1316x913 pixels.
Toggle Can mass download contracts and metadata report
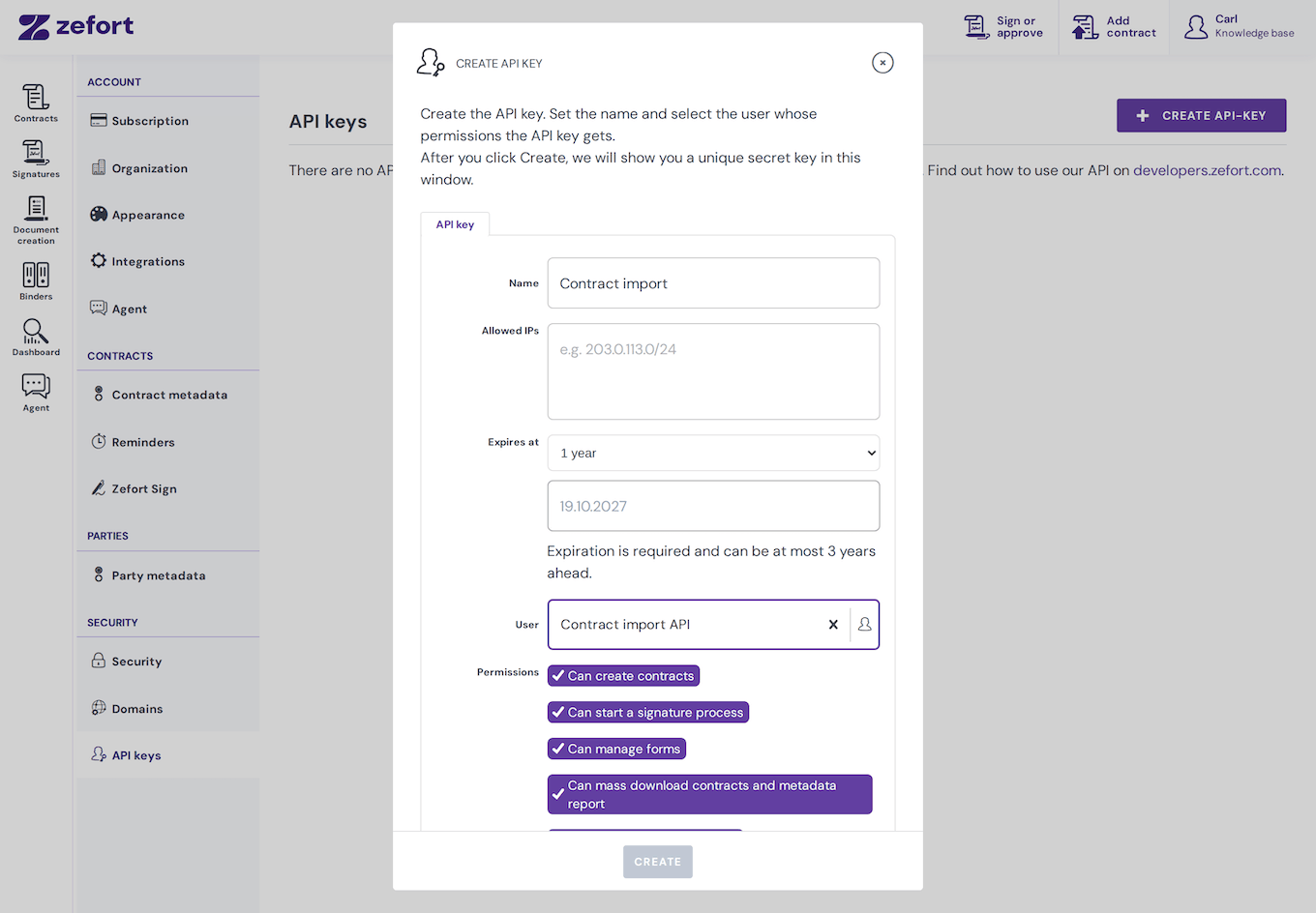709,794
